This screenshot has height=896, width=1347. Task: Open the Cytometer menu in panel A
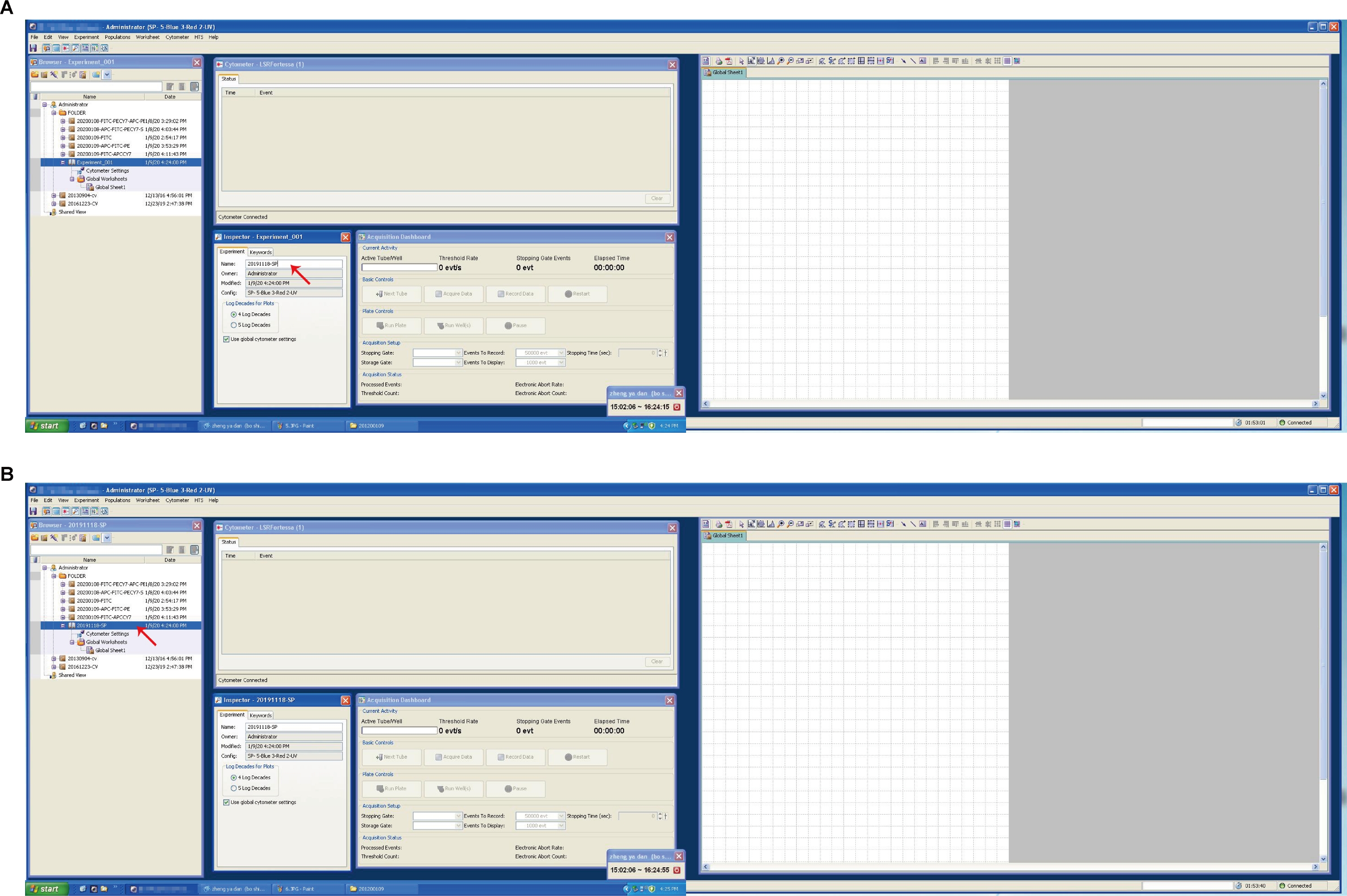(x=177, y=37)
